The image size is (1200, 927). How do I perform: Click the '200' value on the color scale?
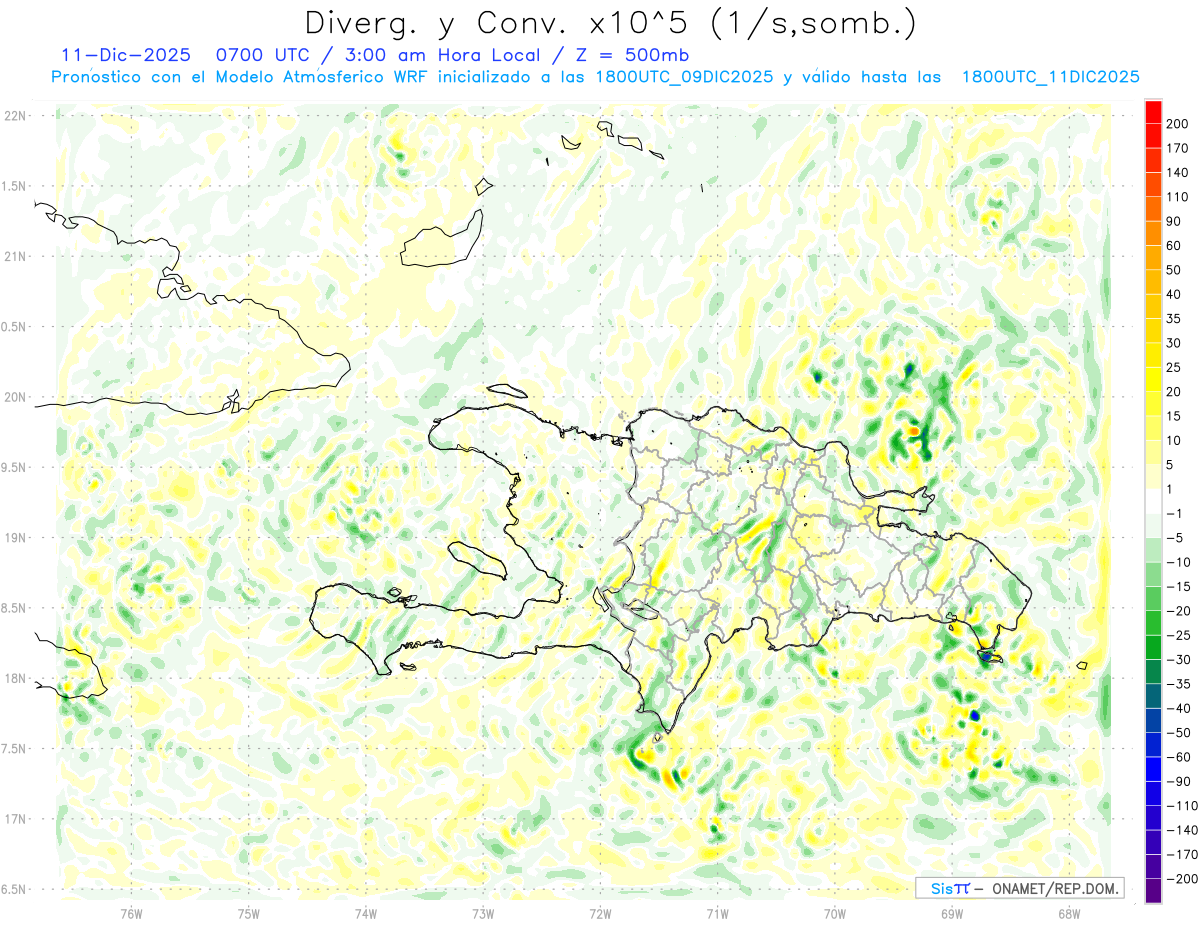(1178, 123)
